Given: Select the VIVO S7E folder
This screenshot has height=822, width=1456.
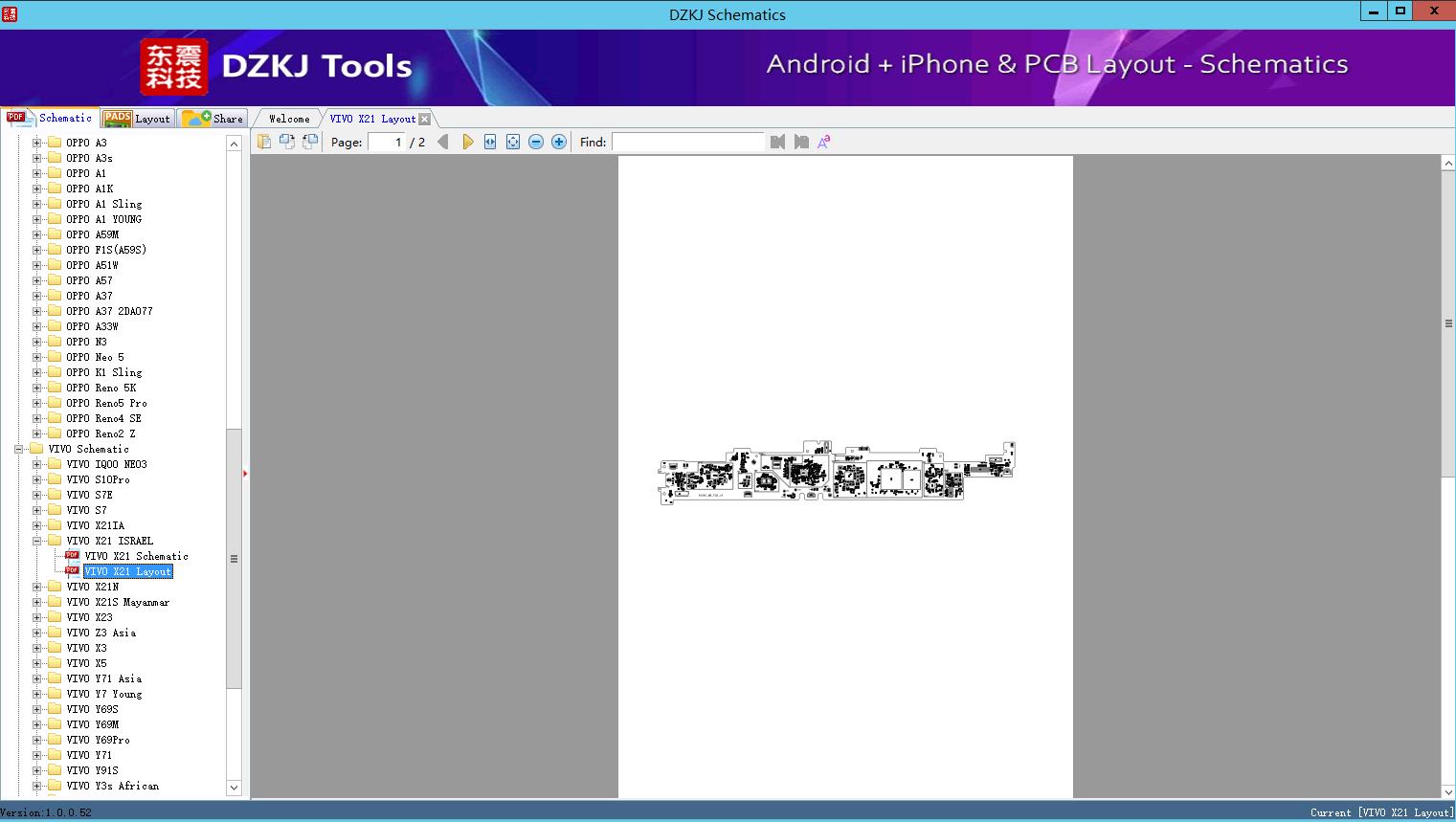Looking at the screenshot, I should [x=89, y=495].
